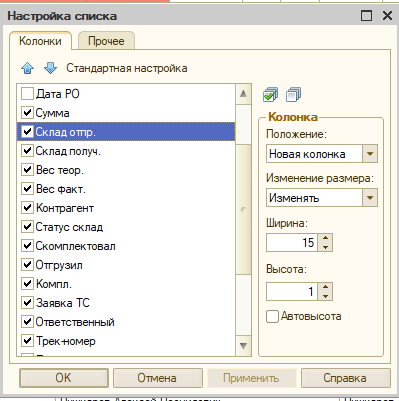Viewport: 399px width, 401px height.
Task: Decrease Ширина with the down spinner
Action: [x=325, y=247]
